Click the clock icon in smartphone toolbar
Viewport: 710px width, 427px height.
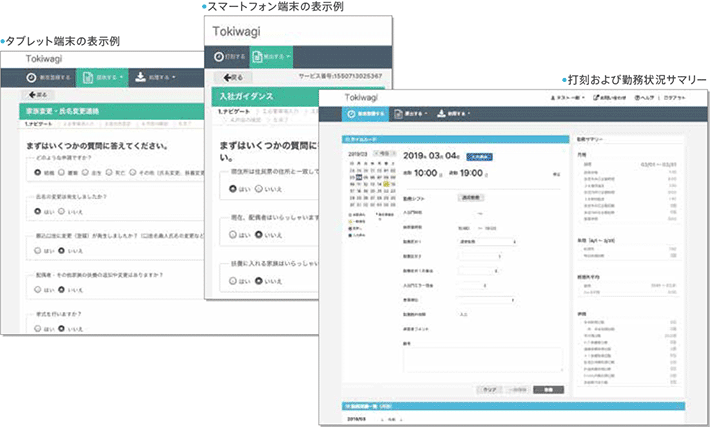(218, 56)
